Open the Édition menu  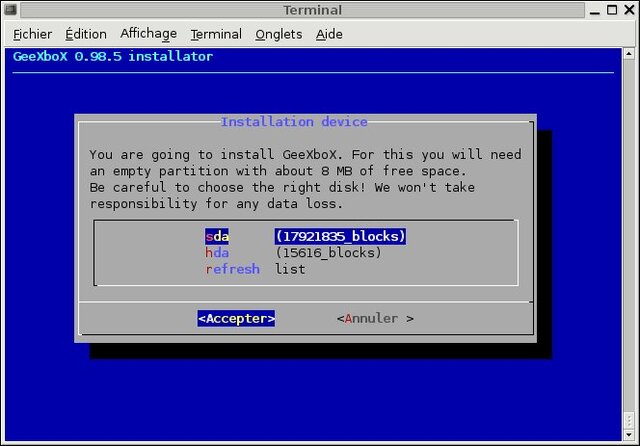coord(86,34)
